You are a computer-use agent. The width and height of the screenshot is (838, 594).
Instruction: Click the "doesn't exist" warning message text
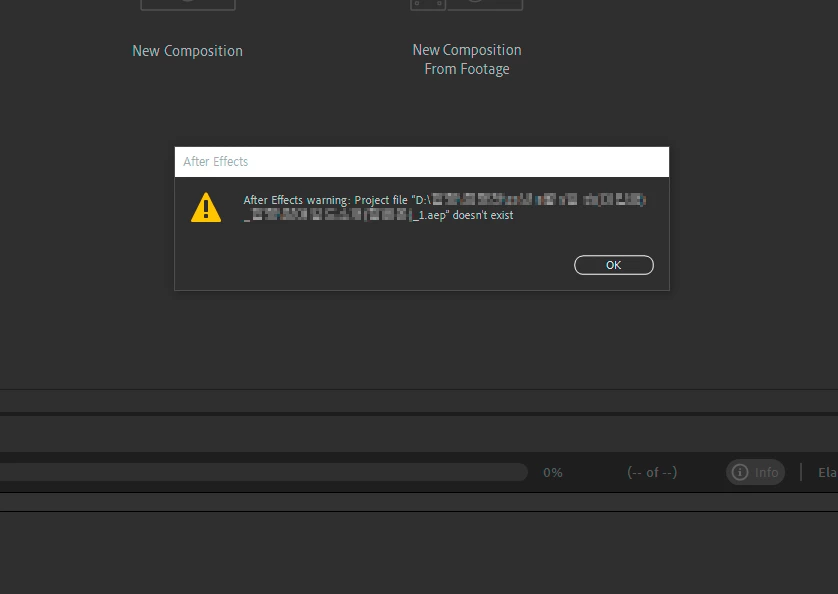483,215
